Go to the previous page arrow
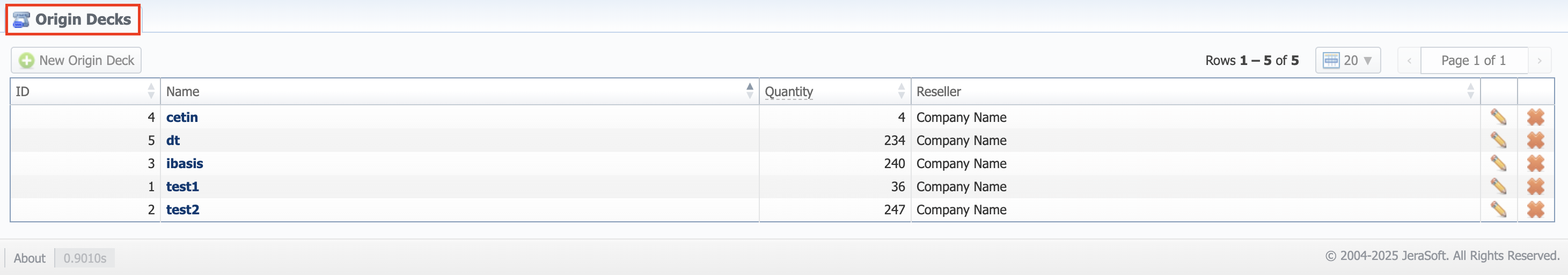Screen dimensions: 1568x275 point(1409,60)
